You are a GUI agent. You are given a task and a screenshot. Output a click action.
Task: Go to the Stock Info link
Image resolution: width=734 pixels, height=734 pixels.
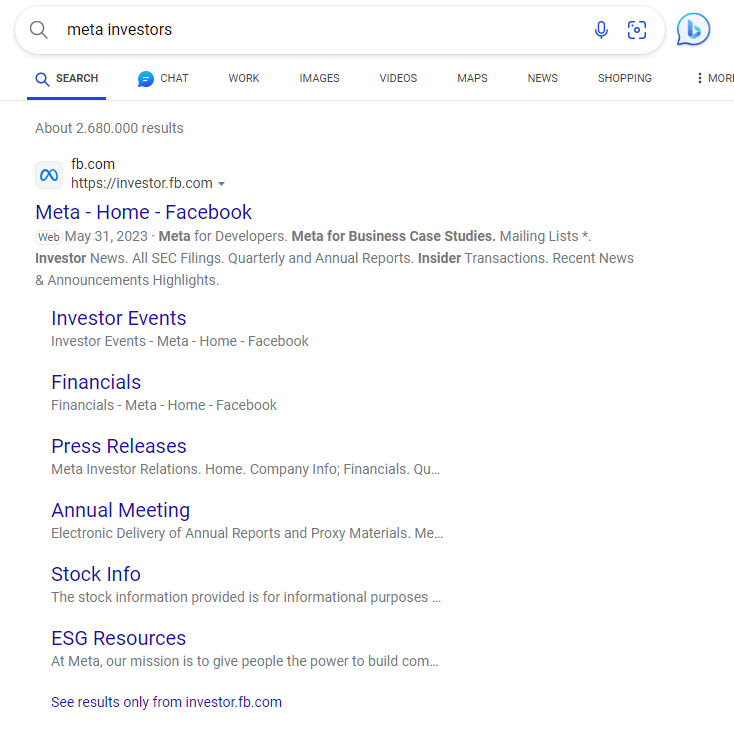click(x=96, y=574)
